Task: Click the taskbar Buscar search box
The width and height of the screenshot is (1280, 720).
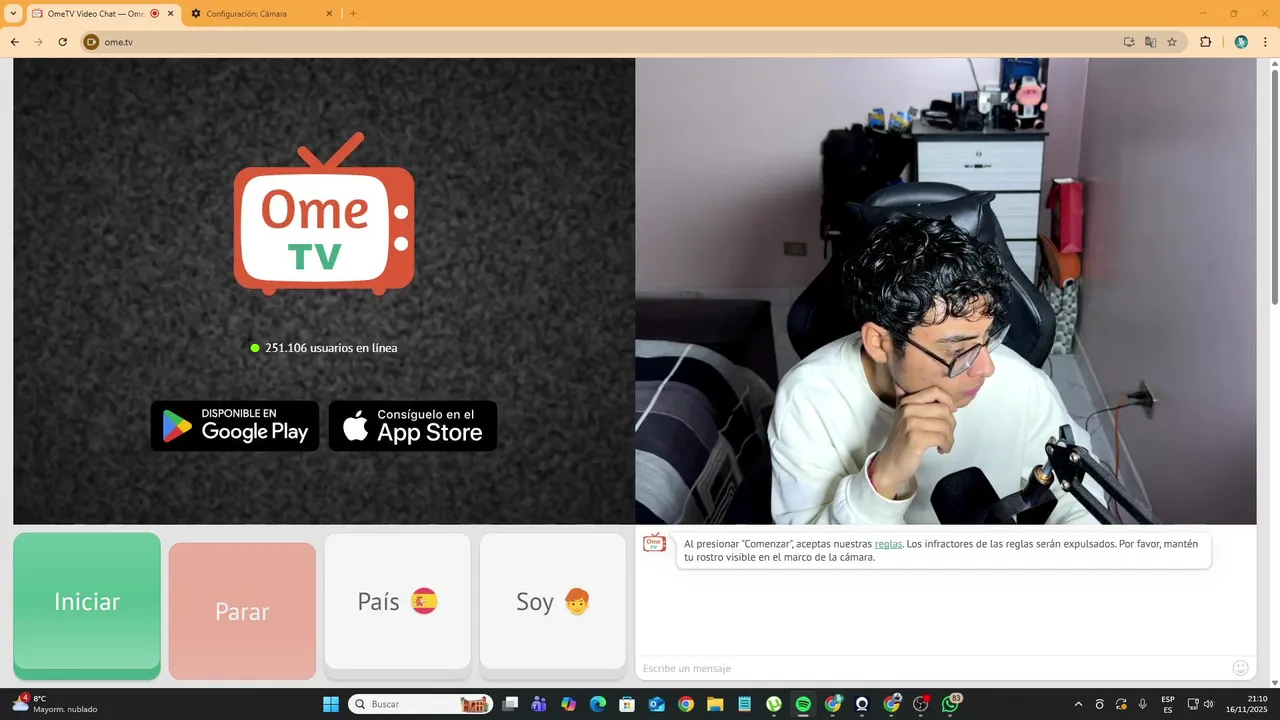Action: pos(420,704)
